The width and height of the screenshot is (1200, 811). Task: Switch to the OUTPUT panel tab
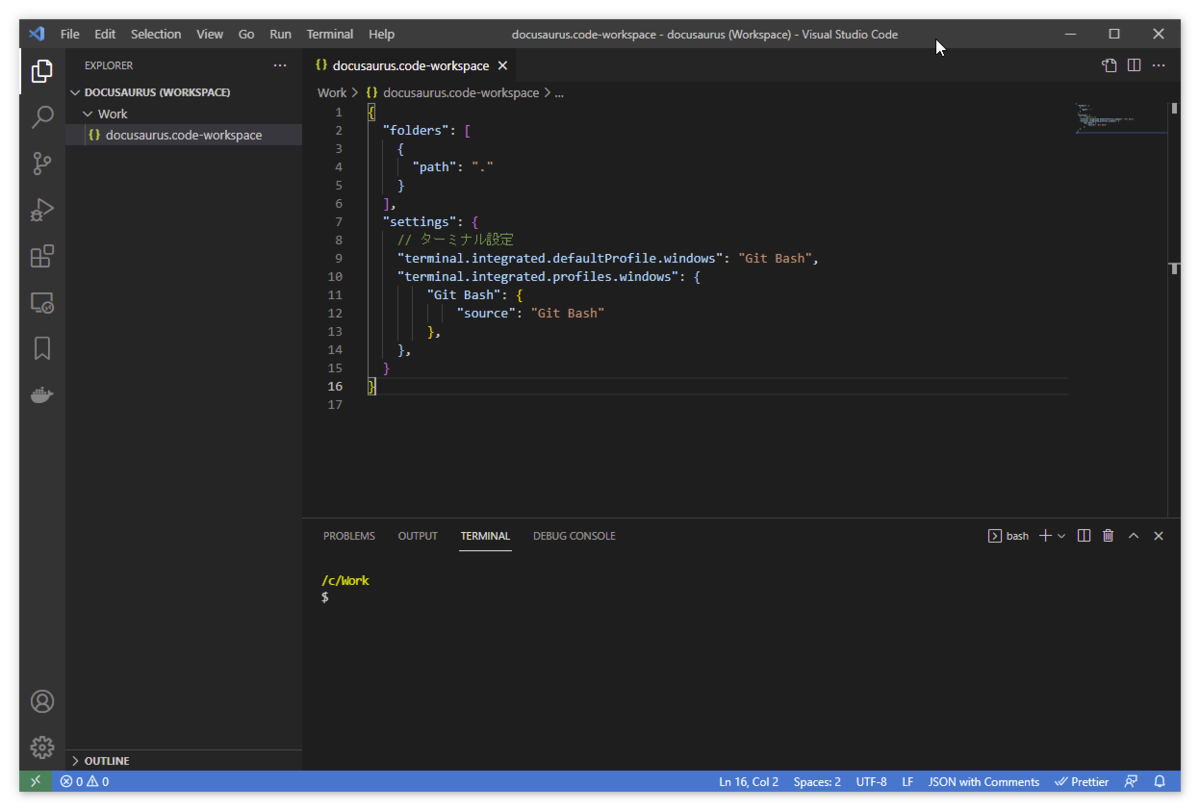[x=418, y=536]
